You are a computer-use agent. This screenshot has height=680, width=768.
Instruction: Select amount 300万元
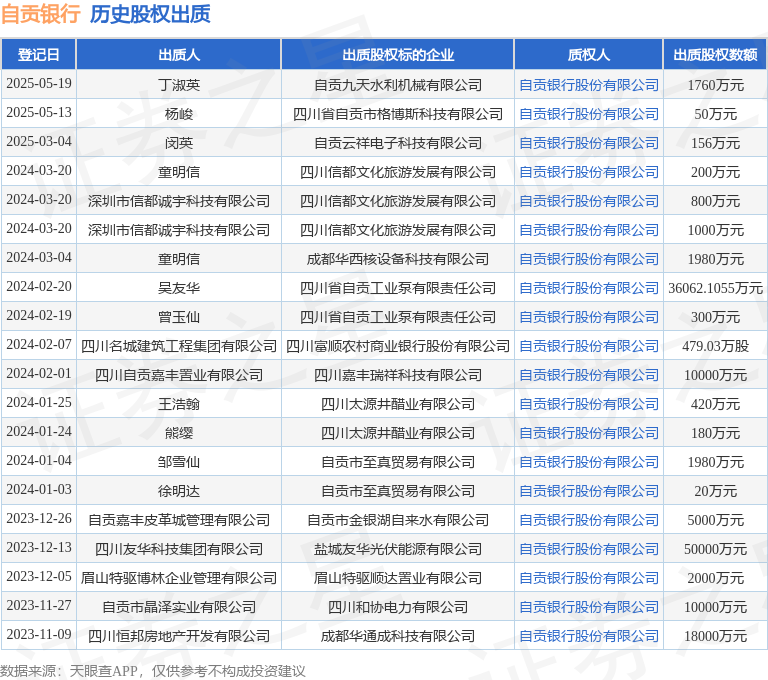pos(715,317)
